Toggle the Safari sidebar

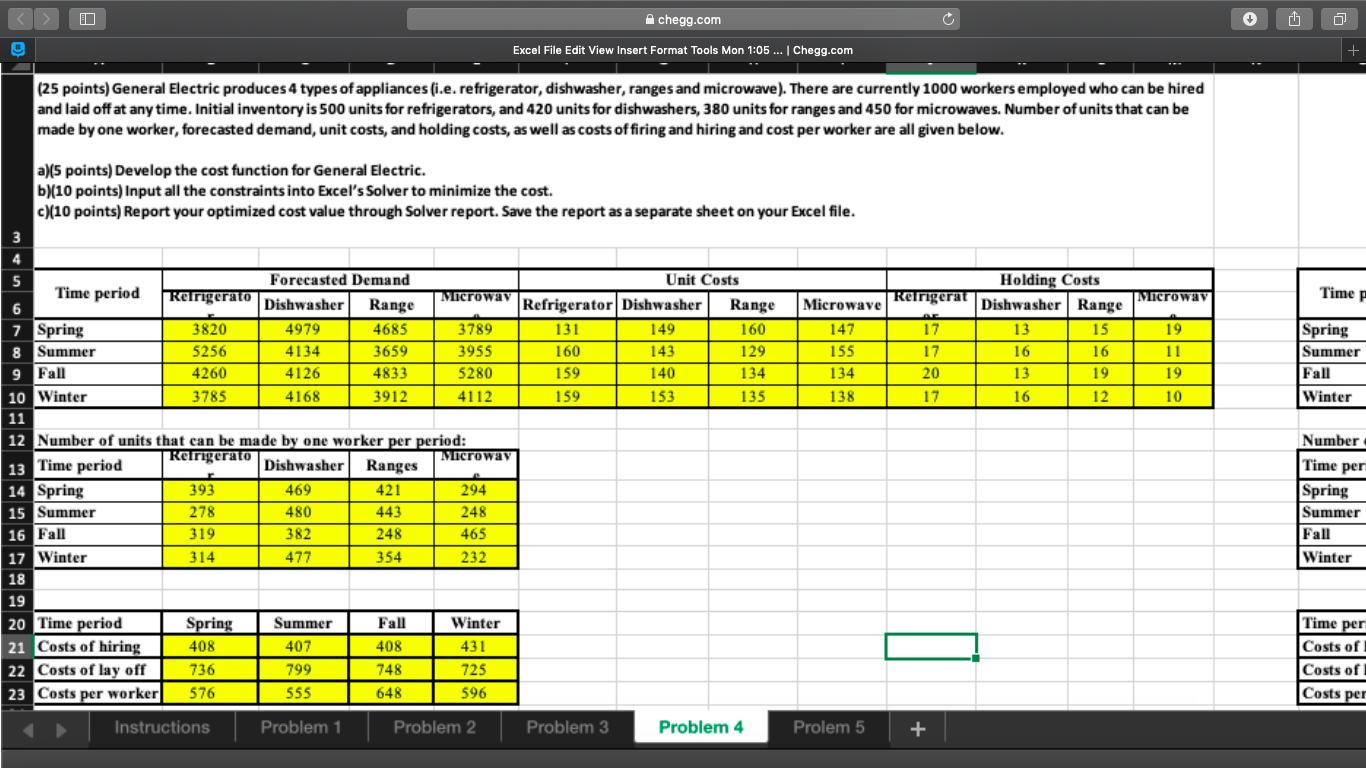tap(86, 18)
